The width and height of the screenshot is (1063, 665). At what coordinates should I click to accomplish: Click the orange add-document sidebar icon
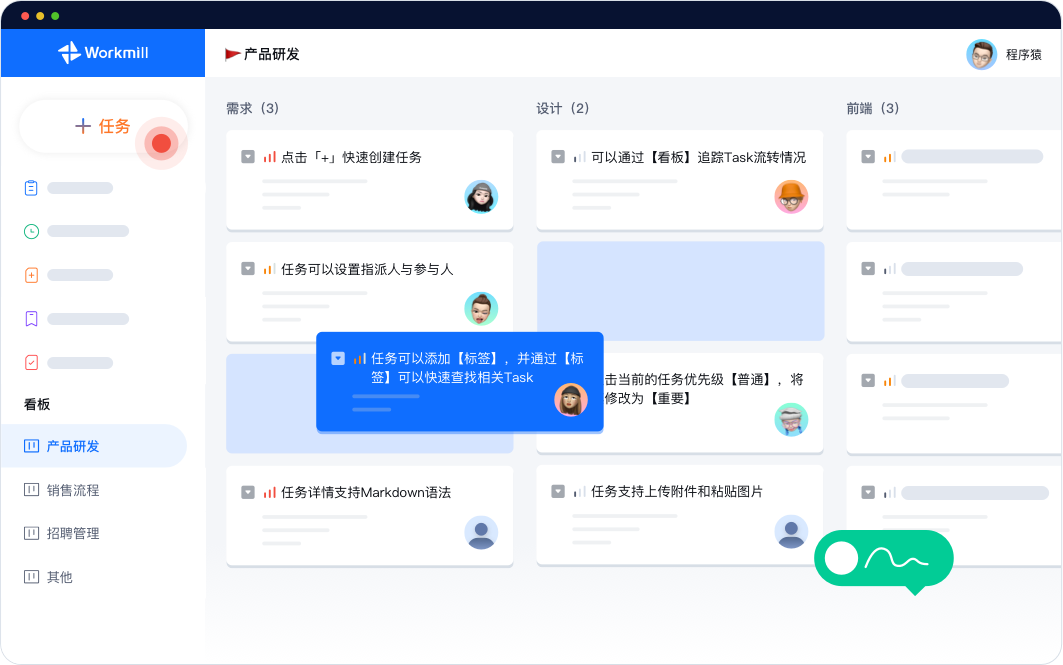(31, 275)
